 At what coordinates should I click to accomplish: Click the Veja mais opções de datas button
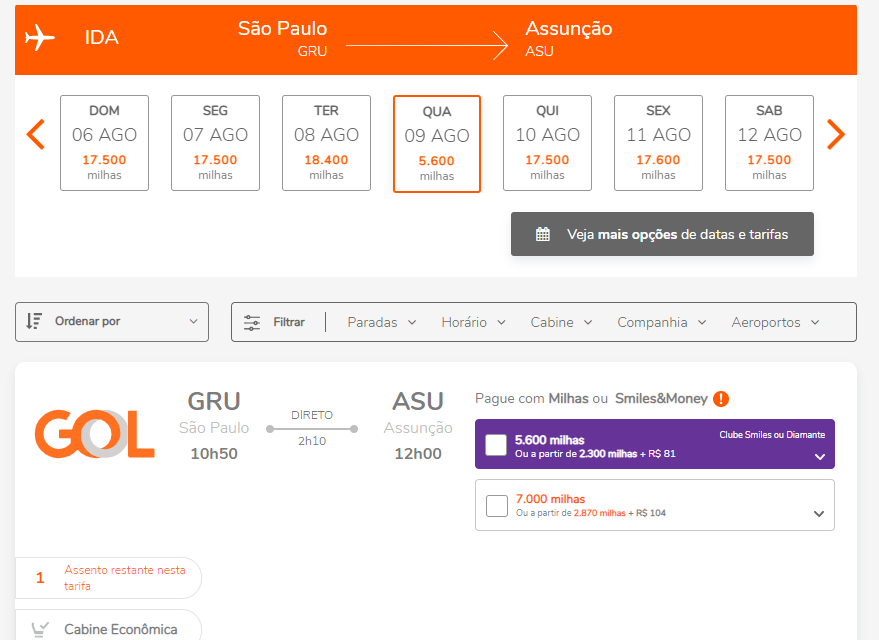(x=662, y=234)
